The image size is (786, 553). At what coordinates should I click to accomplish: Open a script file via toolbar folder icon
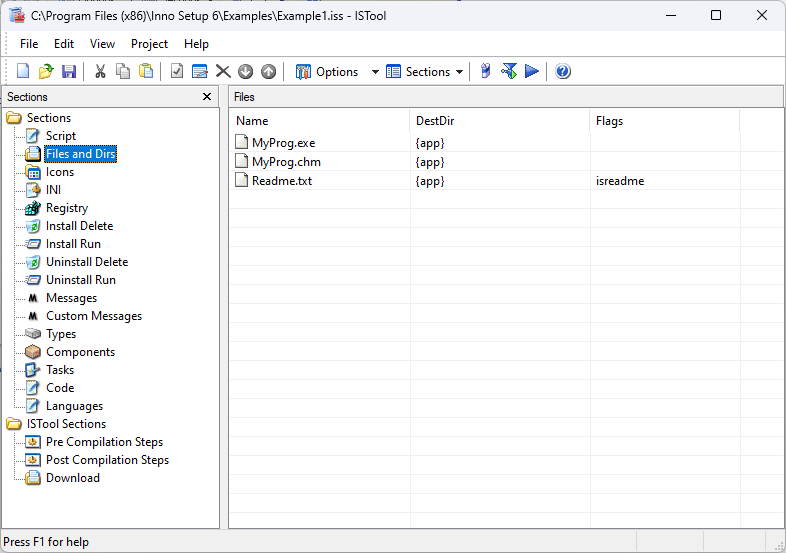(46, 71)
